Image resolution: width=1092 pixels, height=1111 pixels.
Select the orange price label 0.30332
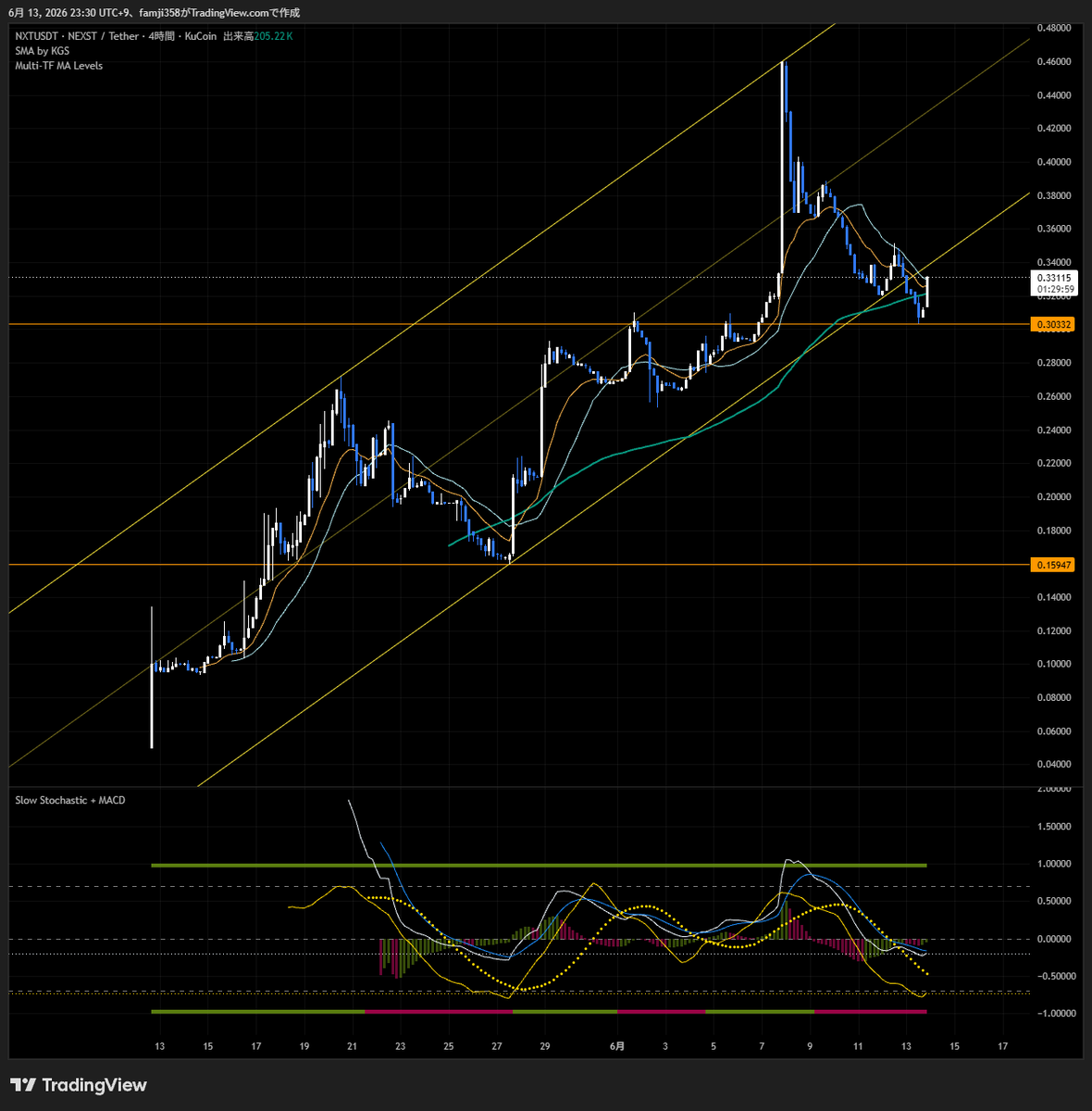tap(1054, 324)
